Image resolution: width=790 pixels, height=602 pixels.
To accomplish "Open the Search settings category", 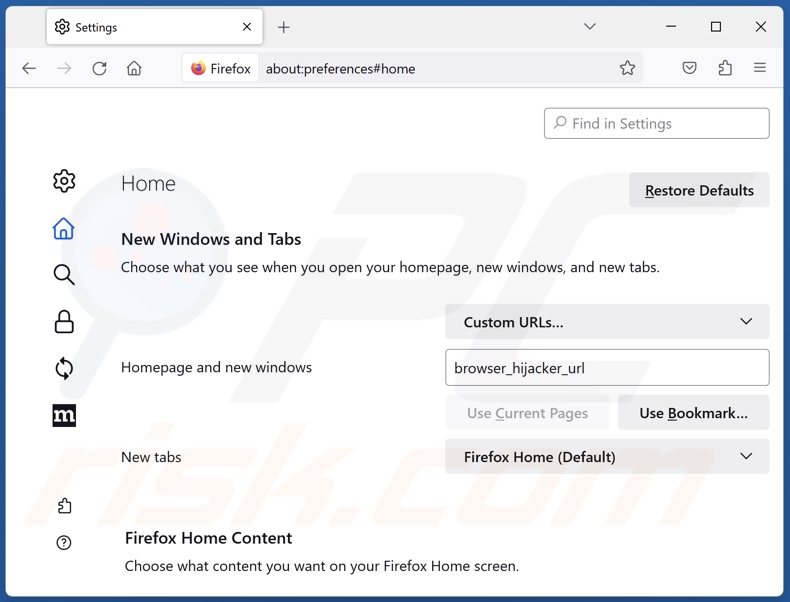I will coord(64,275).
